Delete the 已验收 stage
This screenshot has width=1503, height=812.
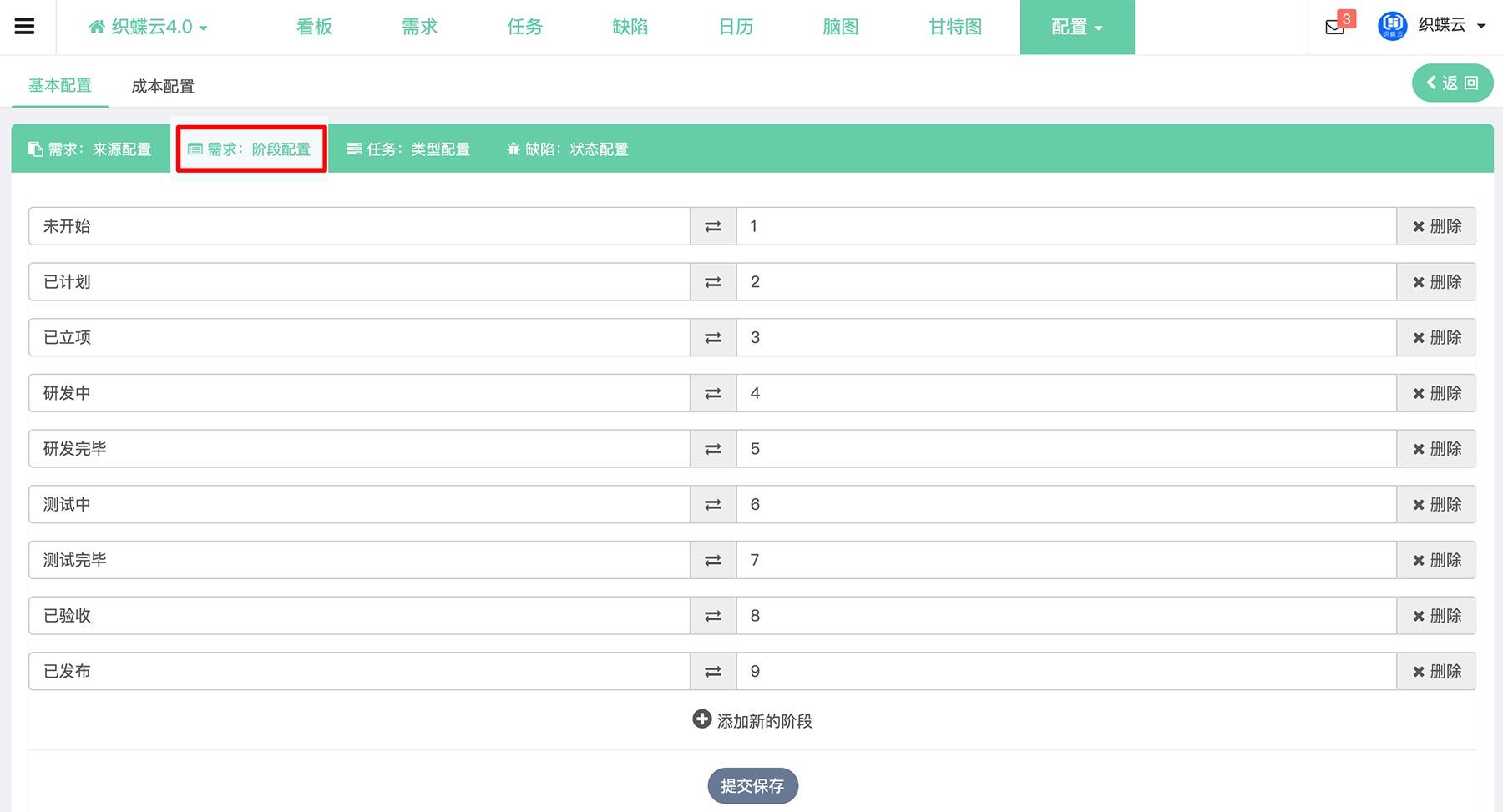[1436, 616]
